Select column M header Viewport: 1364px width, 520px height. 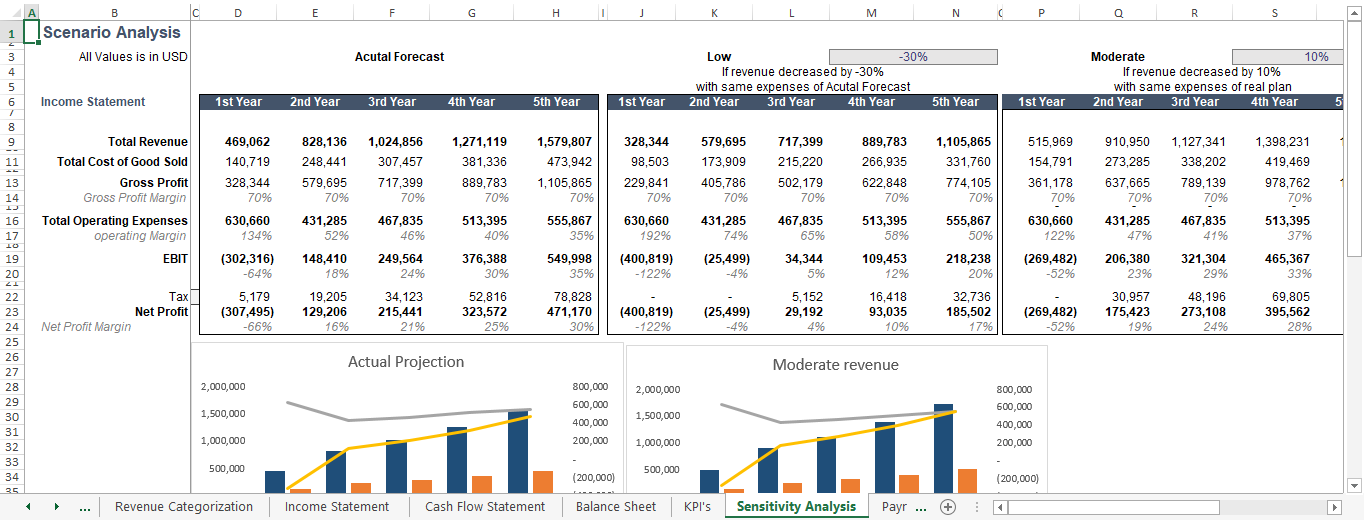(871, 12)
